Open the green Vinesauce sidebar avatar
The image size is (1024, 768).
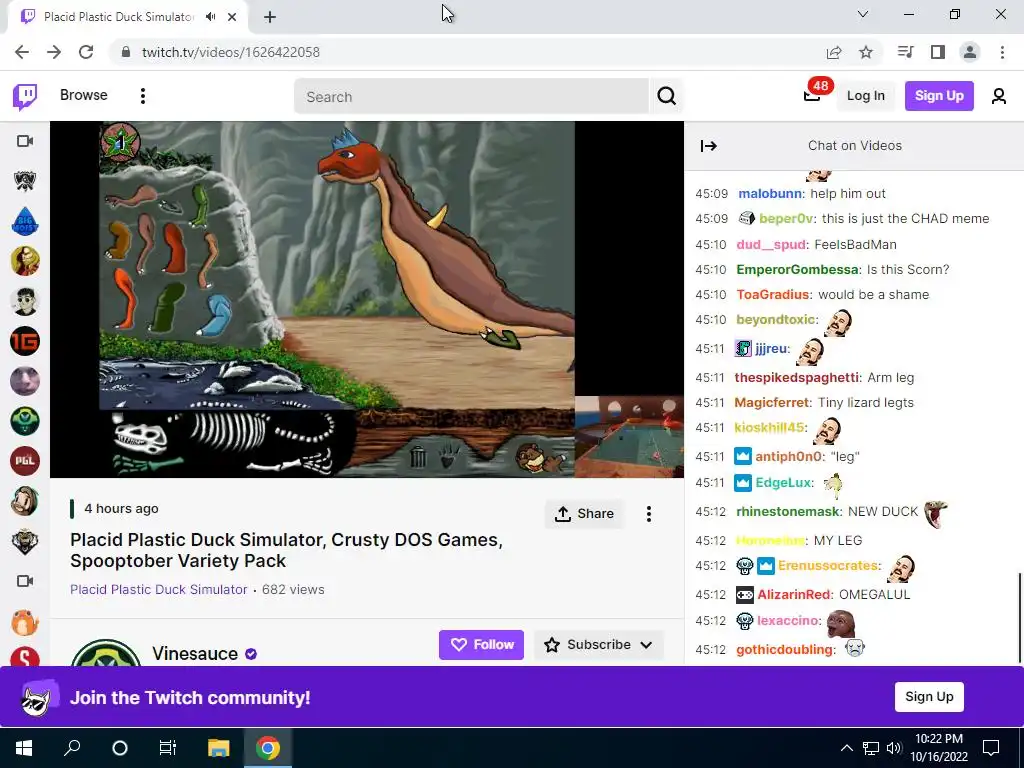point(25,421)
